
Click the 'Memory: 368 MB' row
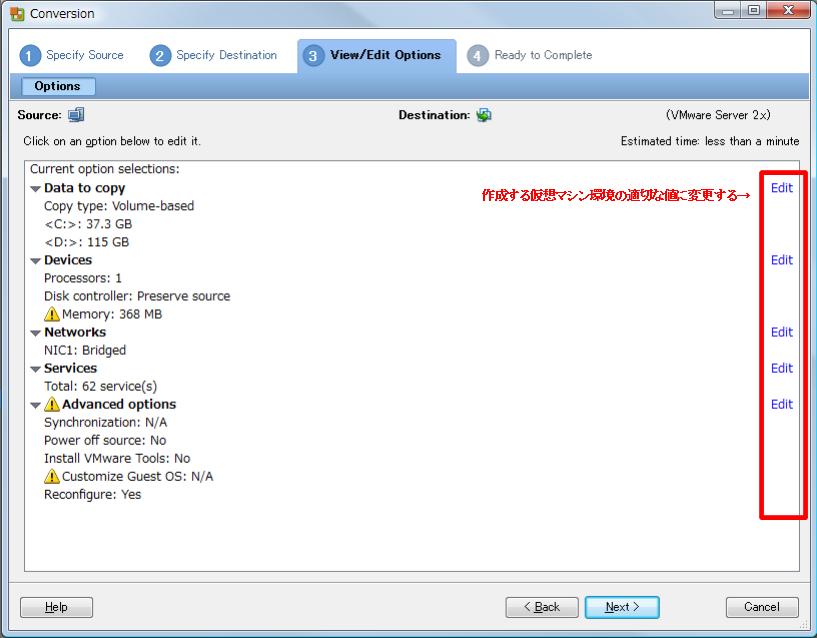(112, 314)
